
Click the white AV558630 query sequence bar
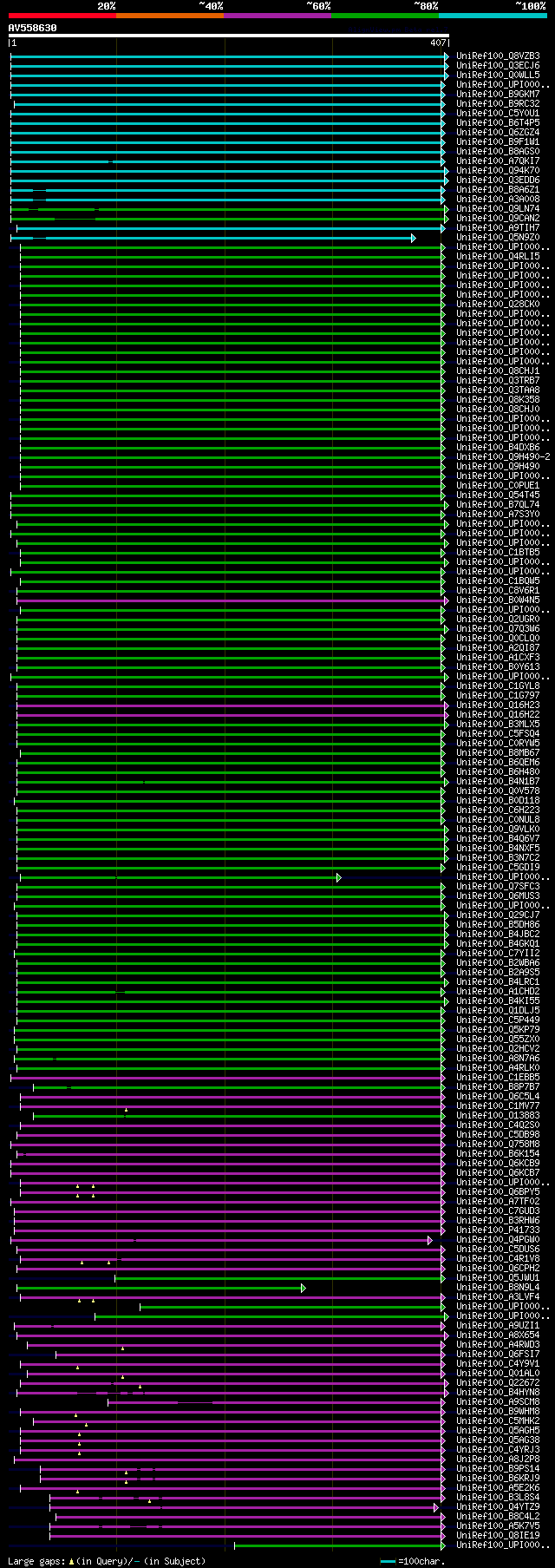[229, 36]
